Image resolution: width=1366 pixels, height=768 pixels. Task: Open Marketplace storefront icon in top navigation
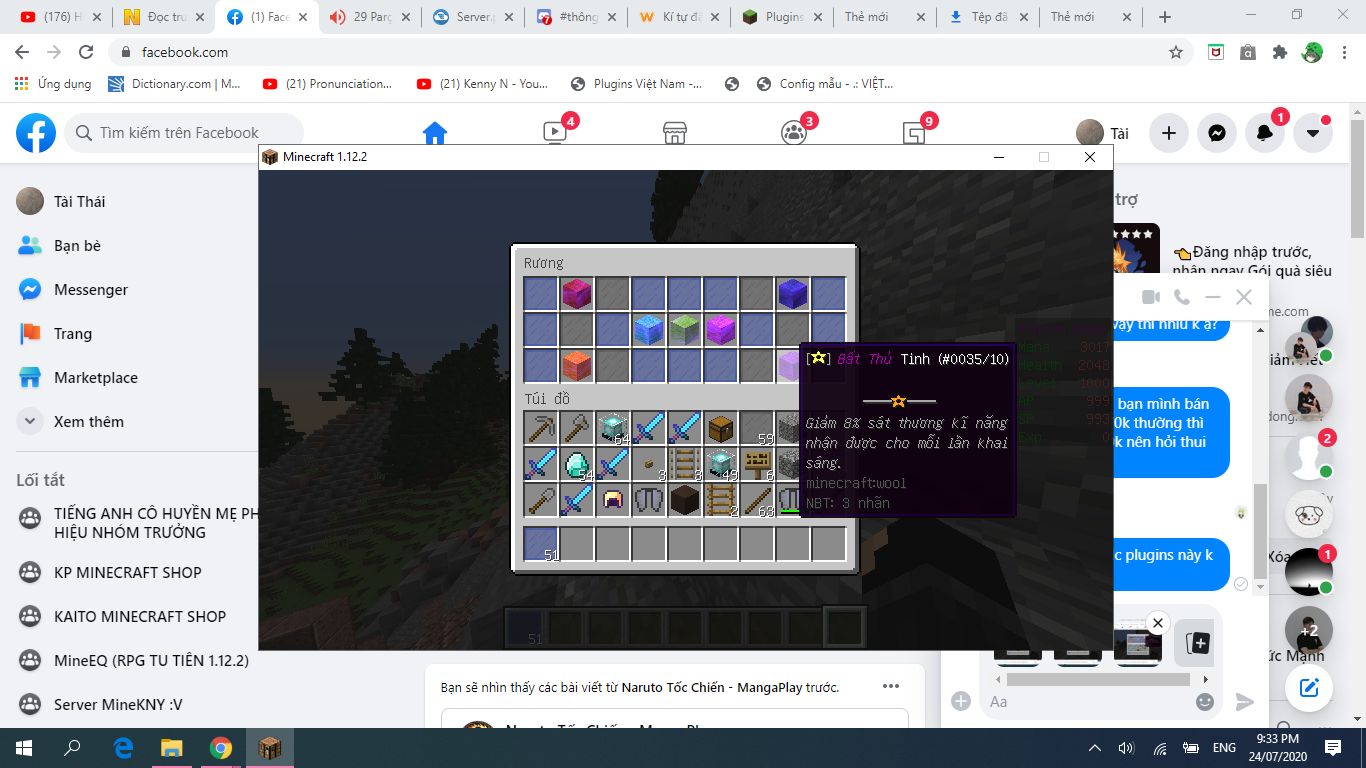675,133
